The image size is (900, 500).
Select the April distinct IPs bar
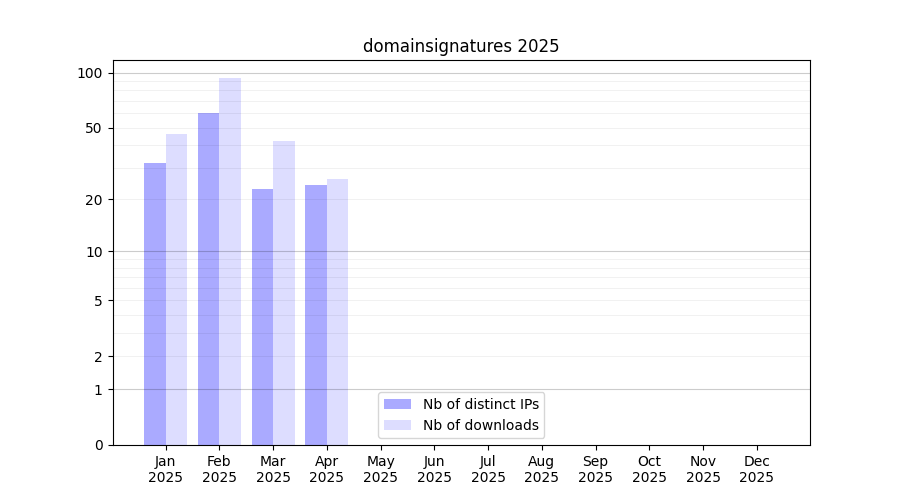click(x=316, y=315)
